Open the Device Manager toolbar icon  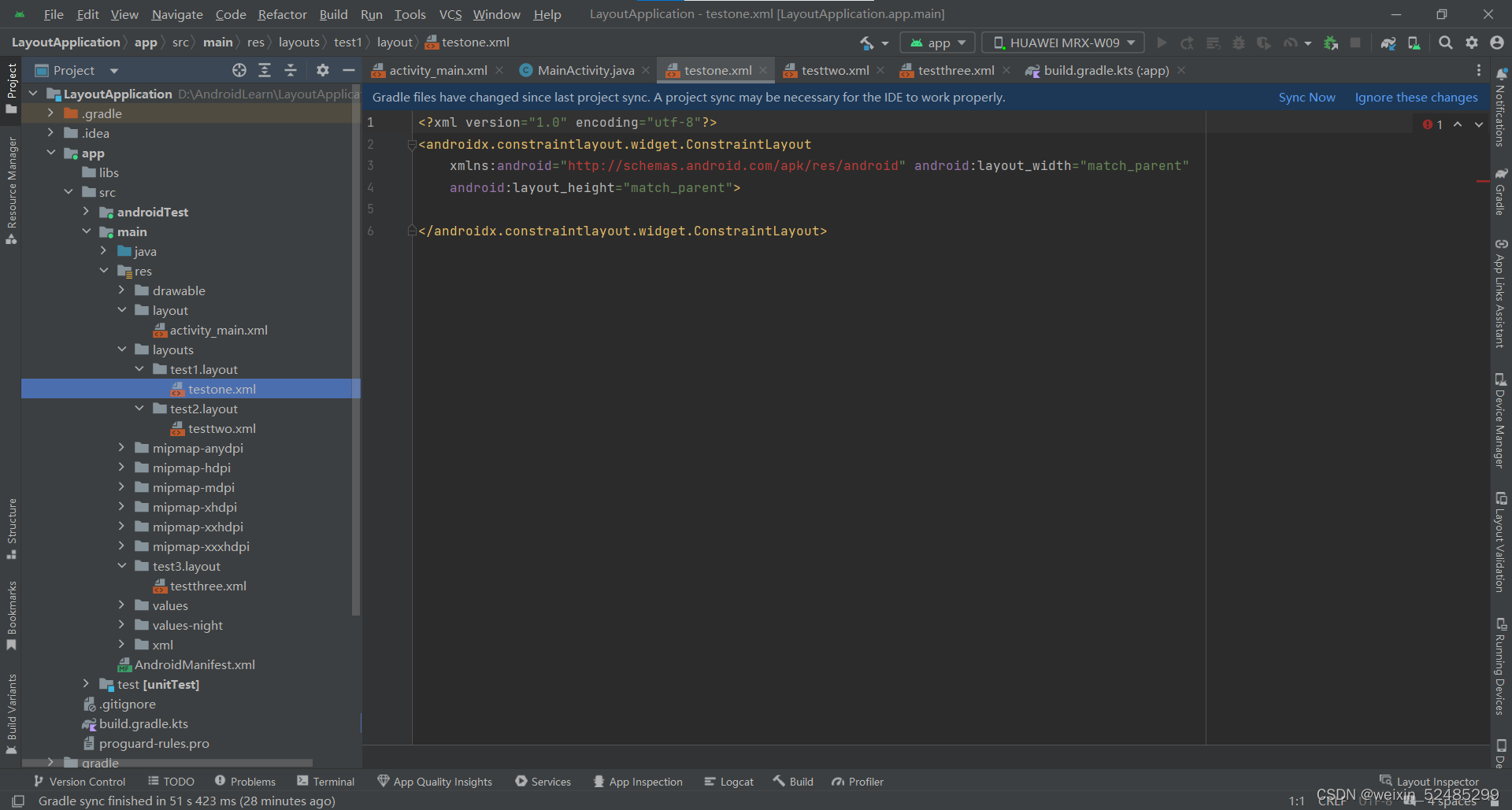click(1414, 43)
